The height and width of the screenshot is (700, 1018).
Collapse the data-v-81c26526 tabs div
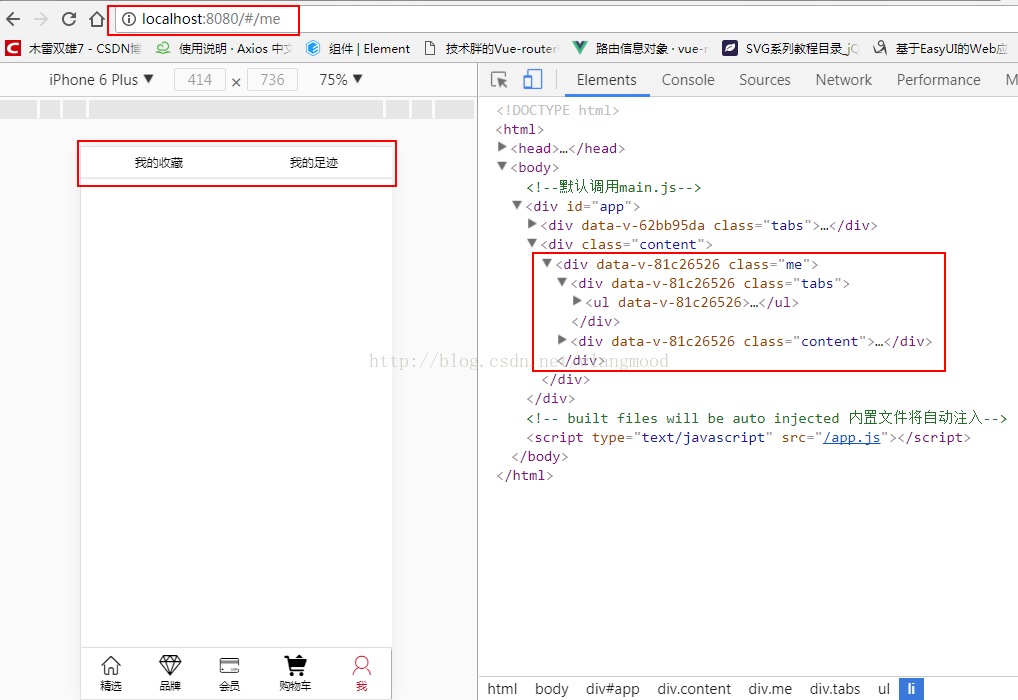click(x=562, y=282)
